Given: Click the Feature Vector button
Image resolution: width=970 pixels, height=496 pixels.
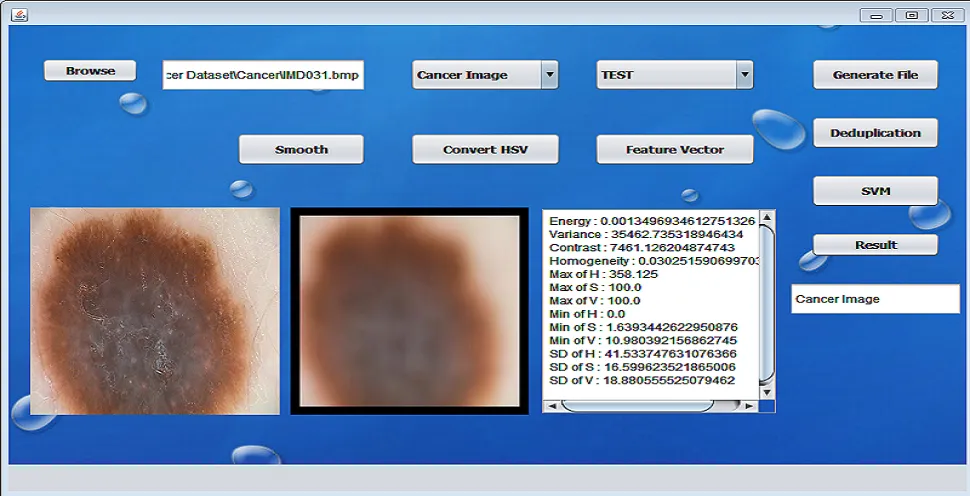Looking at the screenshot, I should click(x=675, y=149).
